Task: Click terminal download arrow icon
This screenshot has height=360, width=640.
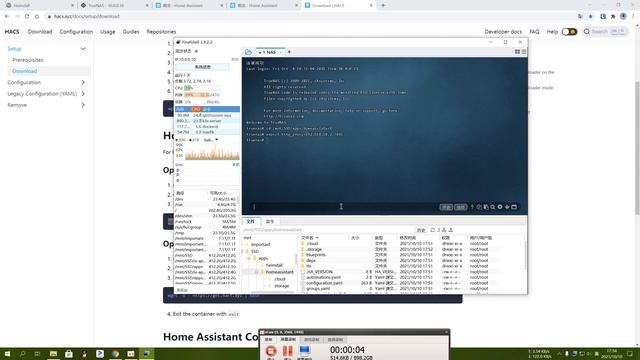Action: click(x=507, y=207)
